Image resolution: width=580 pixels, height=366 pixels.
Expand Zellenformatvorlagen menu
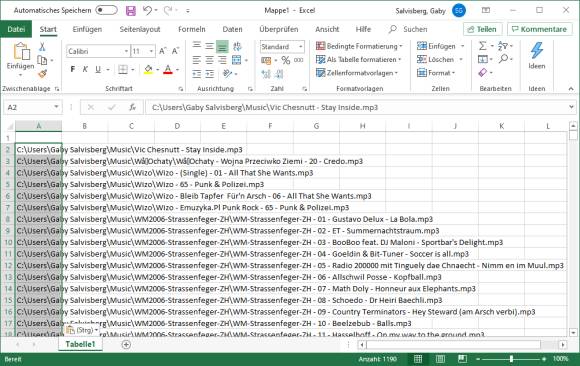point(357,73)
